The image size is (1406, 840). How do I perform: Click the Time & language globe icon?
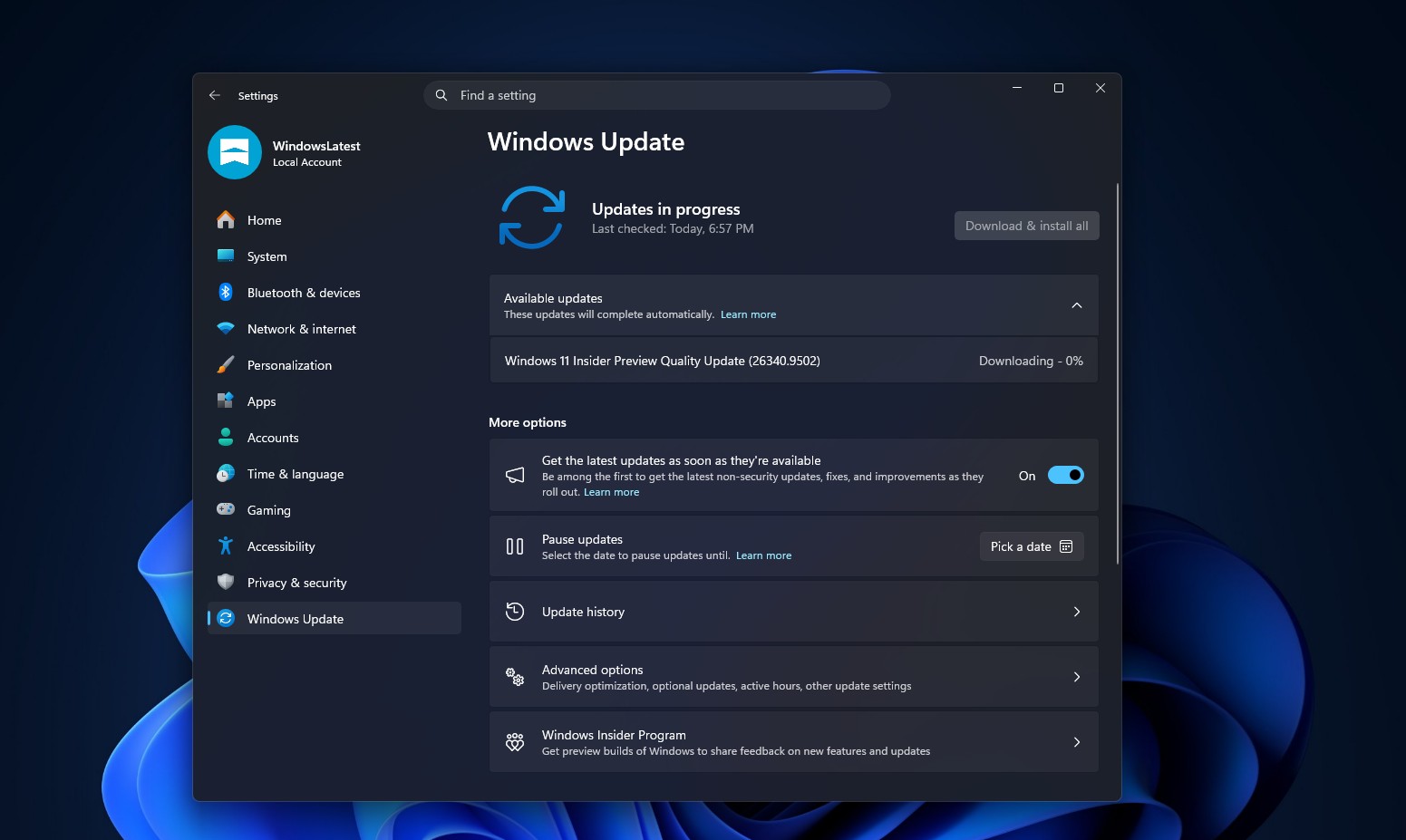tap(226, 474)
